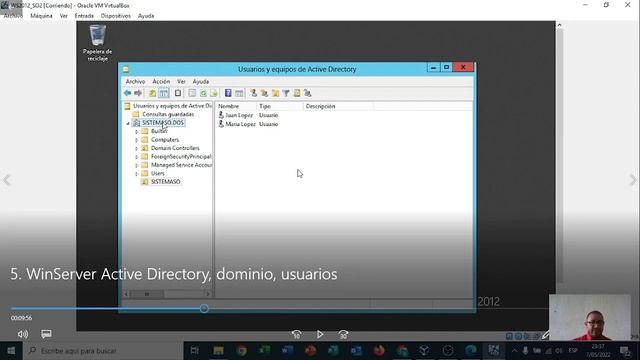The width and height of the screenshot is (640, 360).
Task: Create a new group via toolbar icon
Action: click(x=264, y=93)
